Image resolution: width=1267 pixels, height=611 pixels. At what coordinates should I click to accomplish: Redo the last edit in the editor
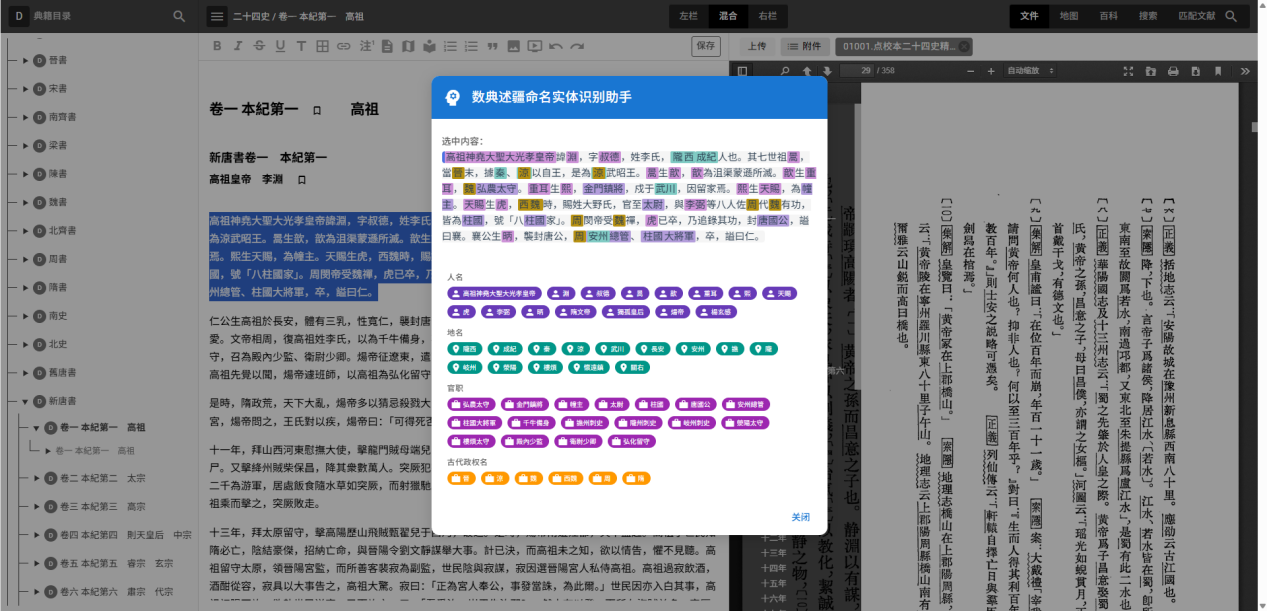pos(577,46)
